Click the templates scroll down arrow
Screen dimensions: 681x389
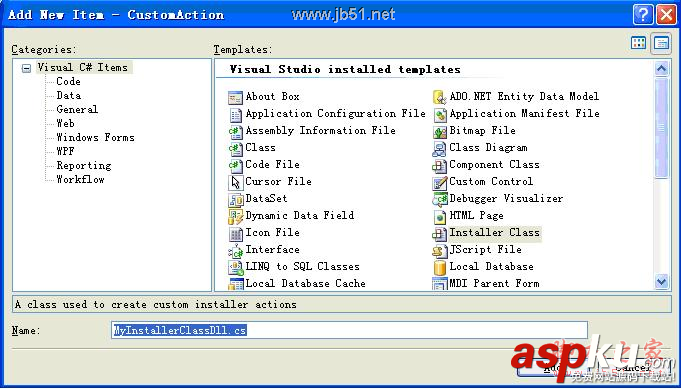click(661, 281)
